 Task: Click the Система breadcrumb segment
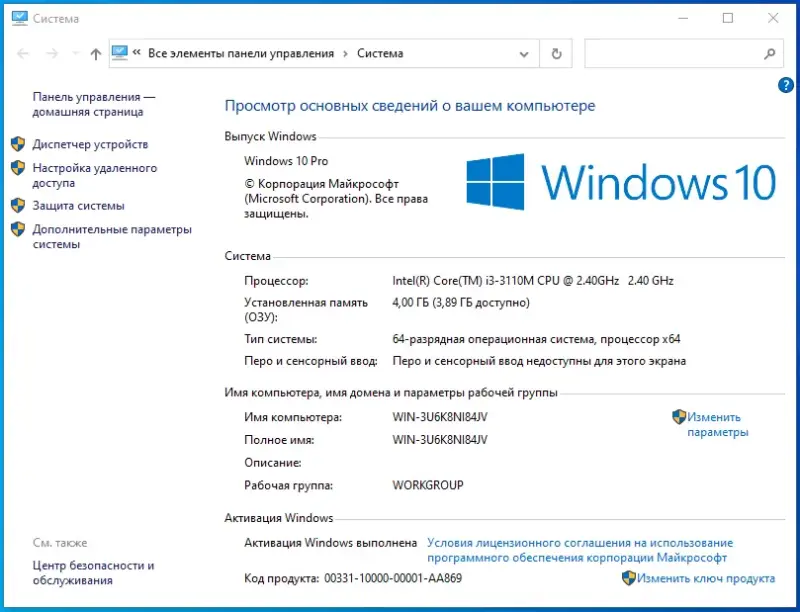pyautogui.click(x=380, y=54)
